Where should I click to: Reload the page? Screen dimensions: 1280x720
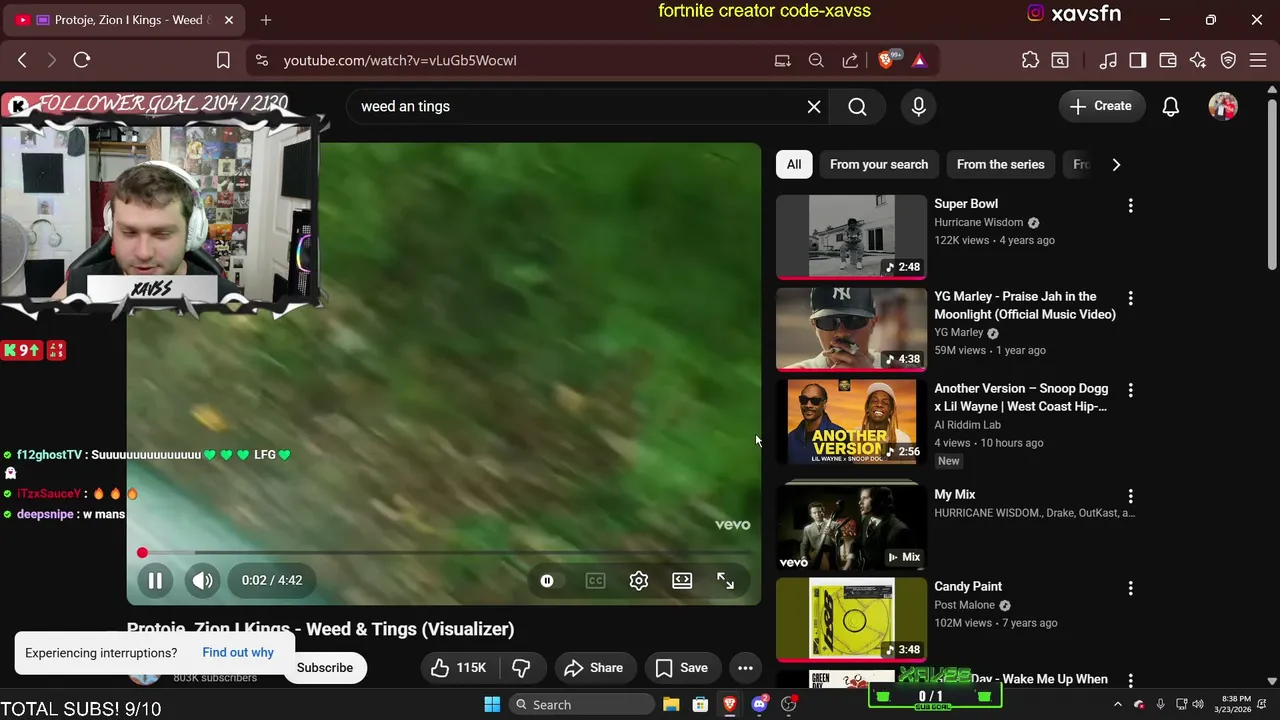pyautogui.click(x=82, y=60)
